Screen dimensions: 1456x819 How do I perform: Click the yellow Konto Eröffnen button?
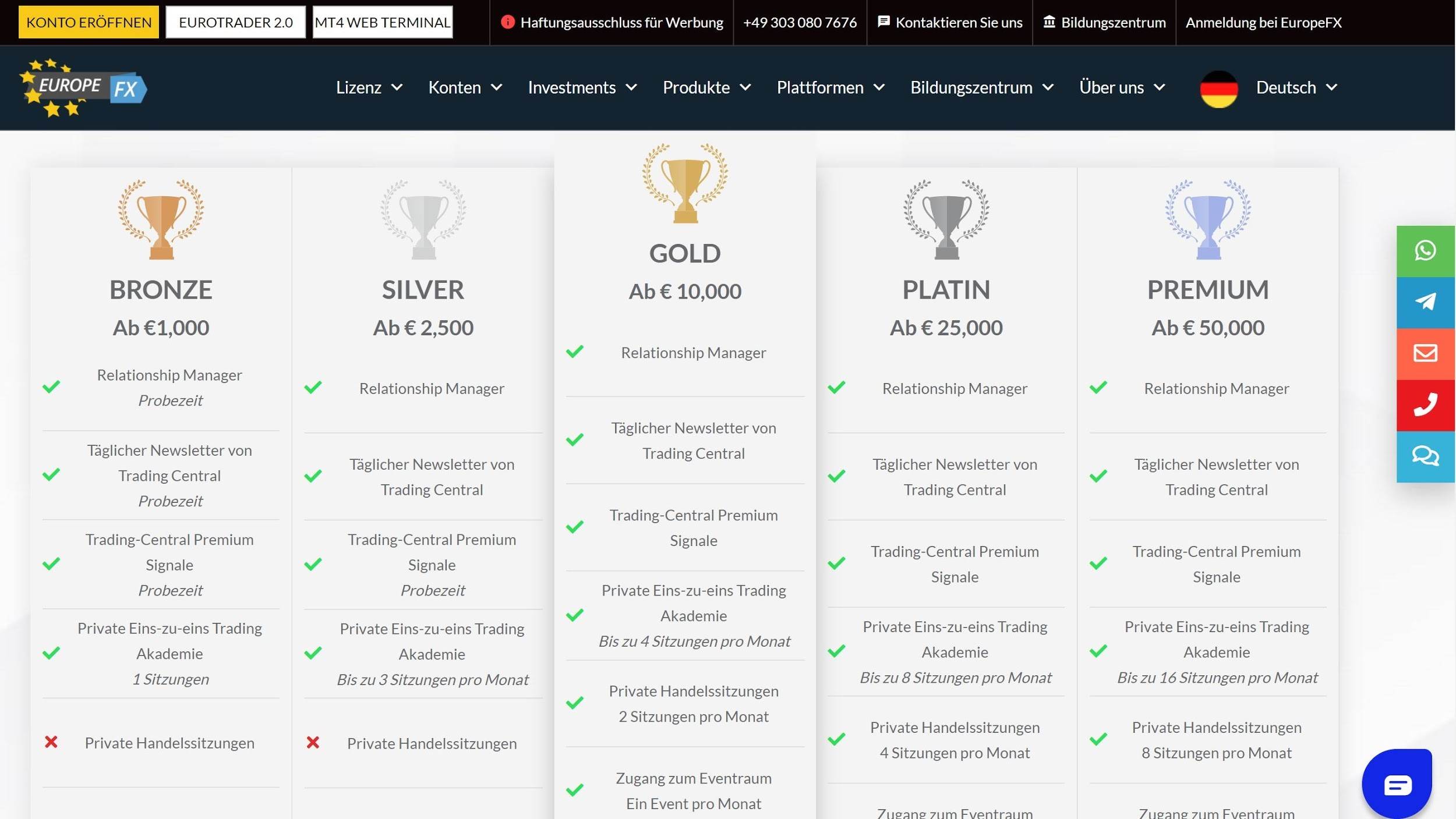click(x=89, y=22)
